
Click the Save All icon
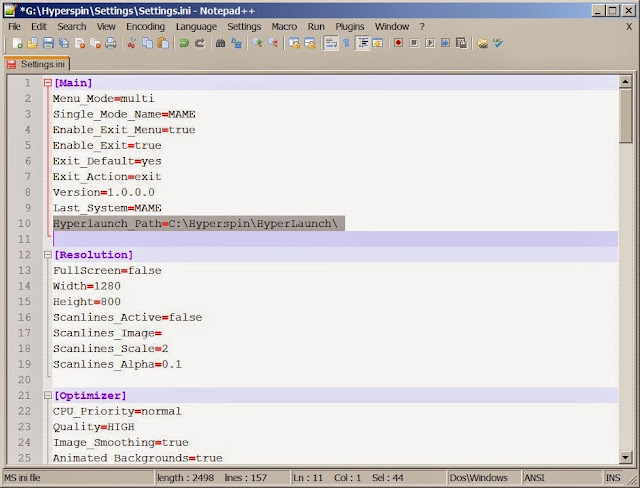point(64,43)
